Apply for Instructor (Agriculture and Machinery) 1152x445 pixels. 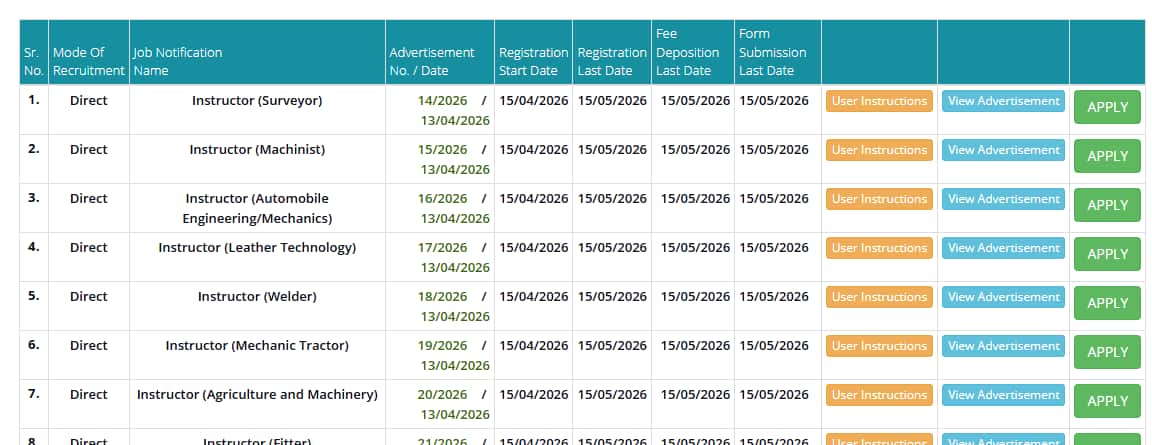[x=1107, y=401]
